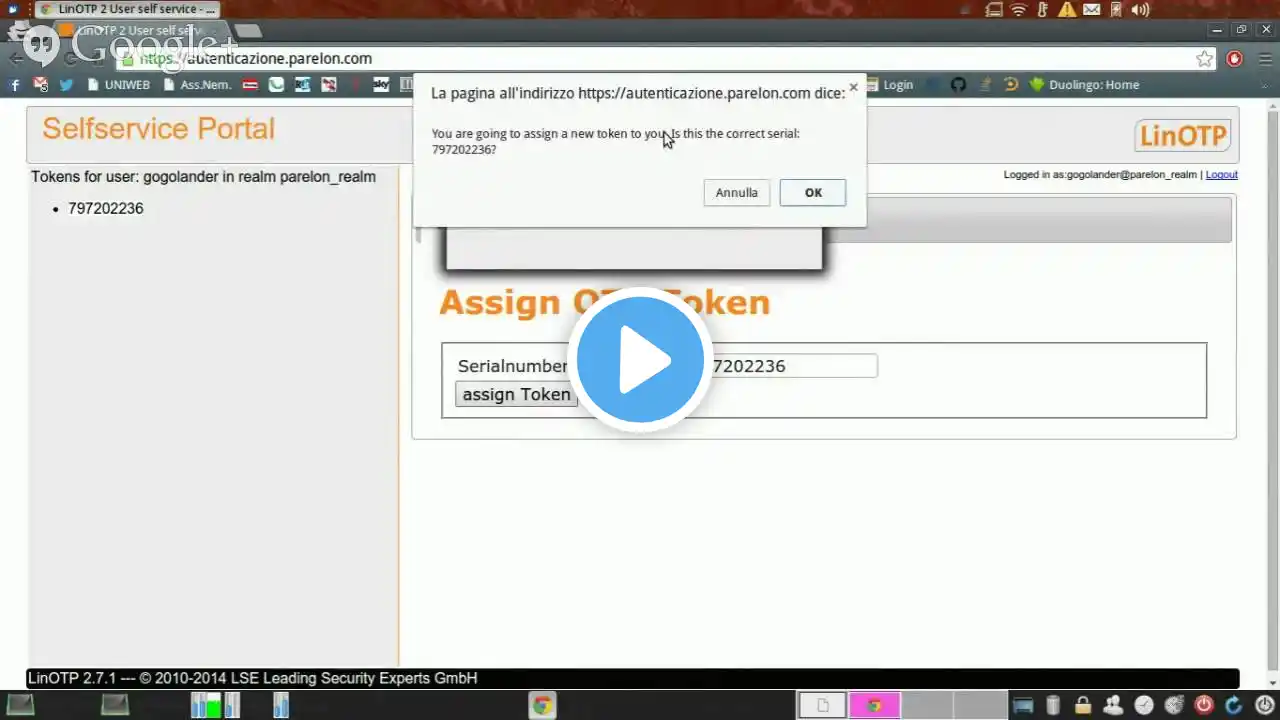Click the LinOTP logo
The image size is (1280, 720).
pyautogui.click(x=1183, y=136)
